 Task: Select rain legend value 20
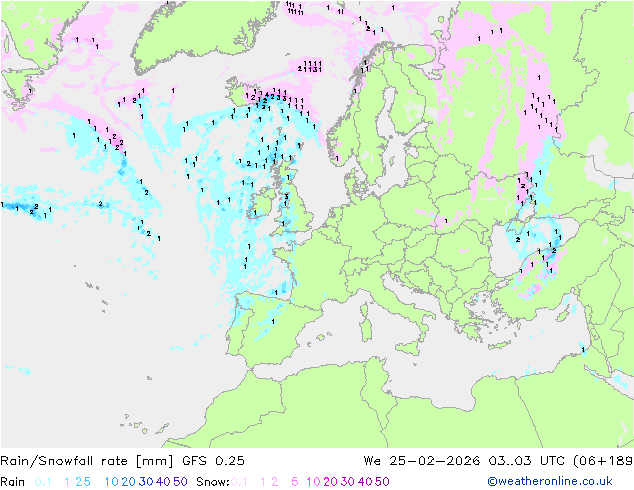tap(129, 482)
